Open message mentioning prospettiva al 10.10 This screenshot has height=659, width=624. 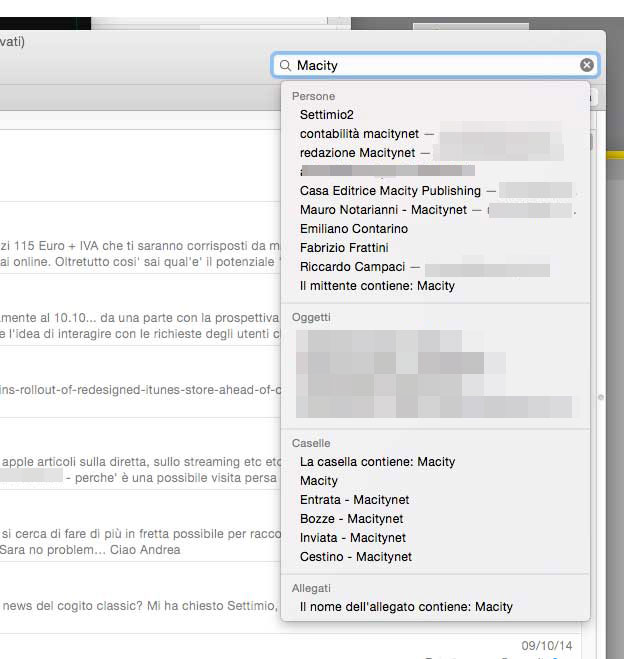[140, 309]
